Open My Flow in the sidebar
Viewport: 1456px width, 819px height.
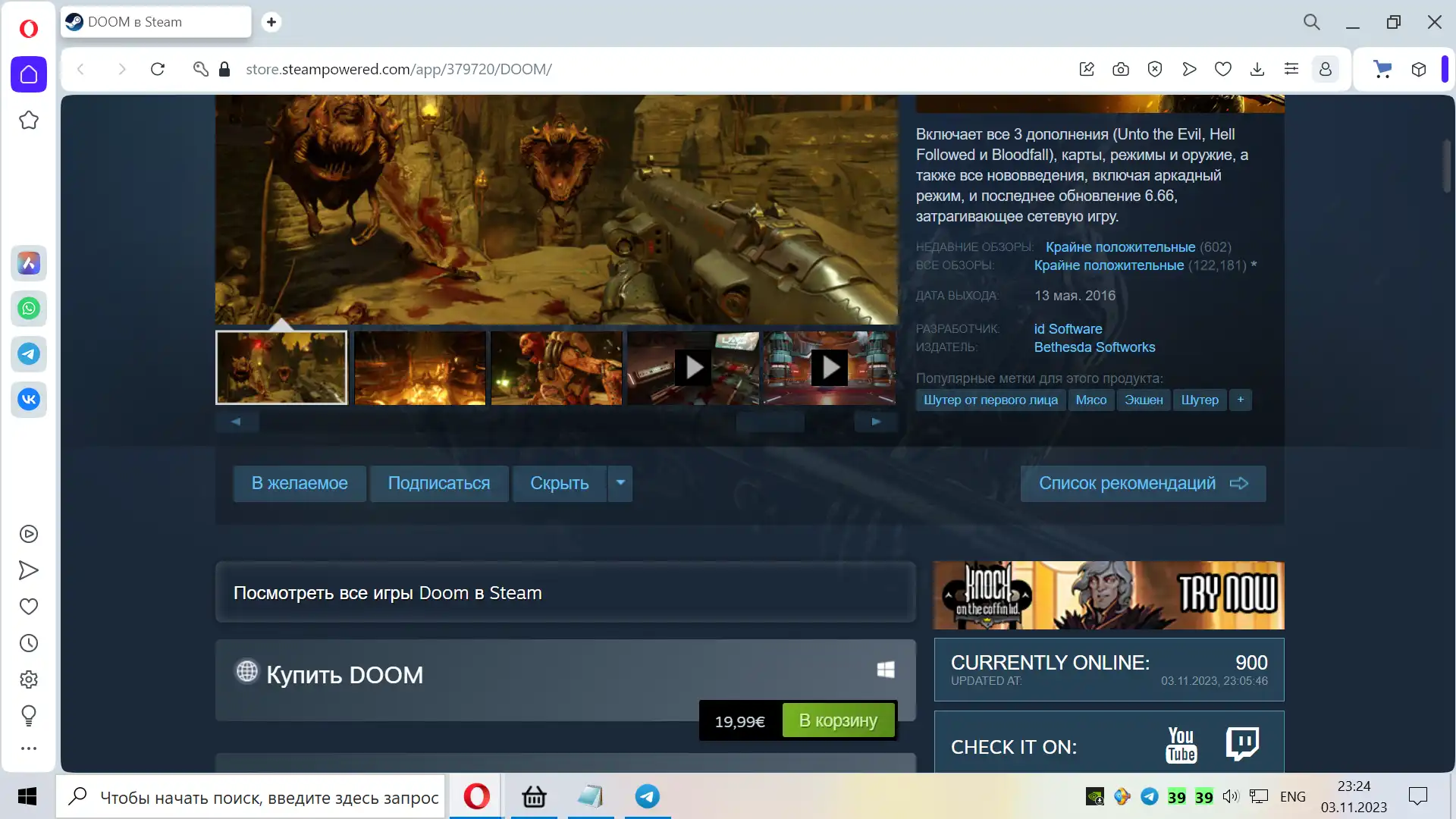click(x=29, y=570)
